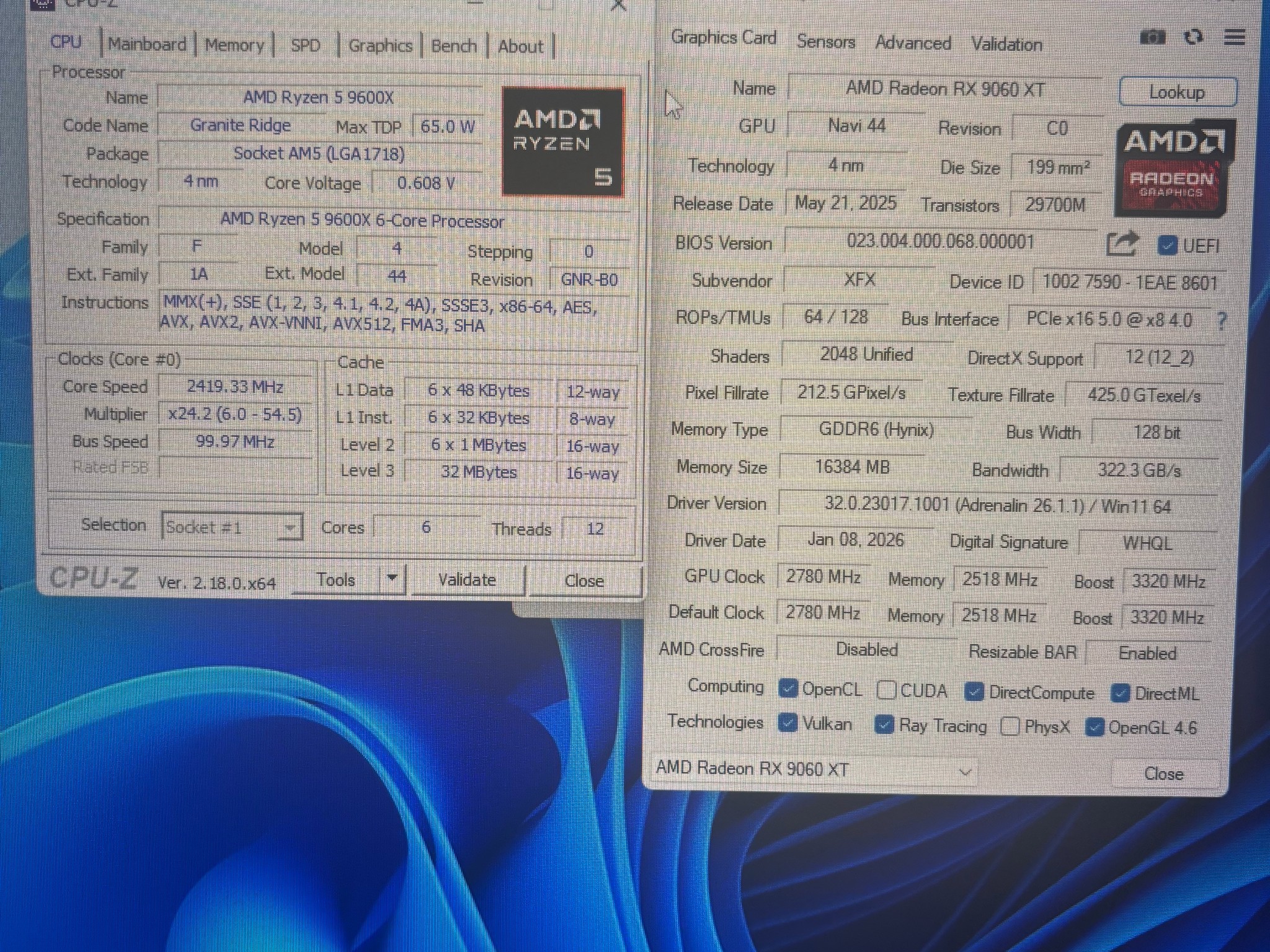Toggle the DirectML checkbox
Screen dimensions: 1270x952
tap(1121, 694)
